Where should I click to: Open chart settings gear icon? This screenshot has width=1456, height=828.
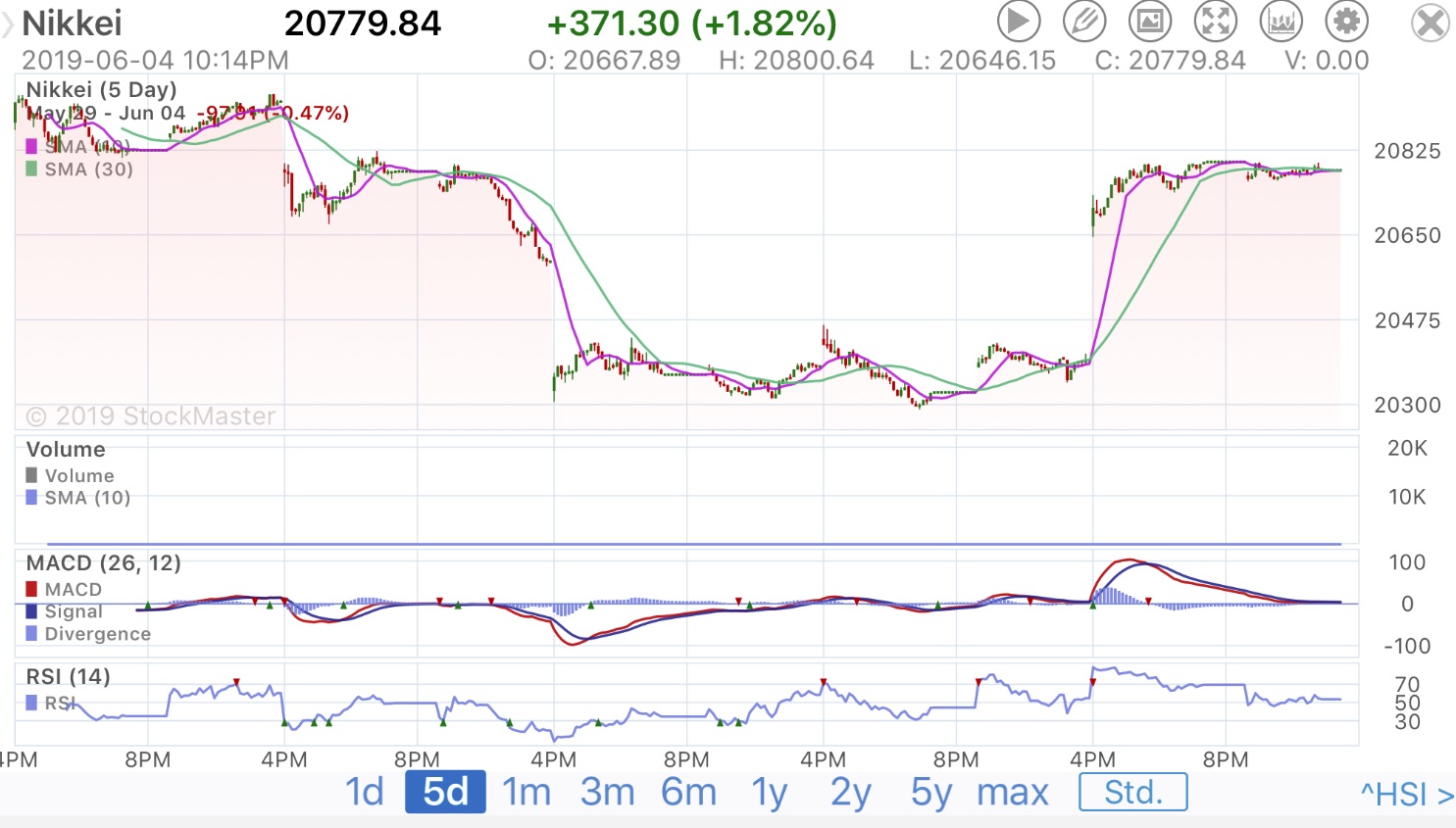[x=1347, y=21]
